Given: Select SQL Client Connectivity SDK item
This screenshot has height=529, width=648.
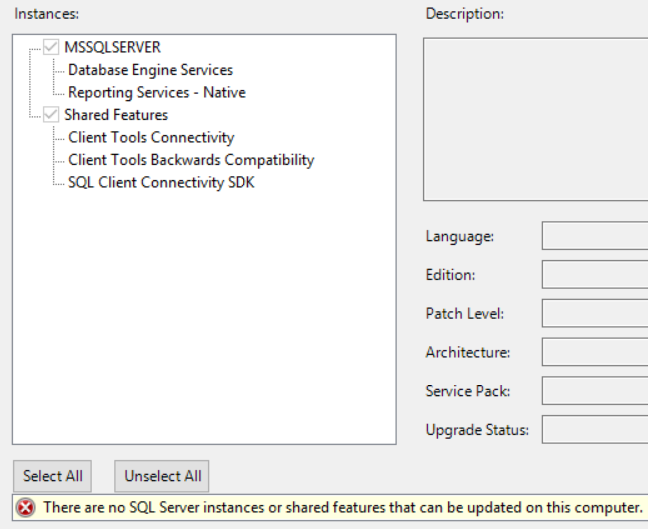Looking at the screenshot, I should pos(161,182).
